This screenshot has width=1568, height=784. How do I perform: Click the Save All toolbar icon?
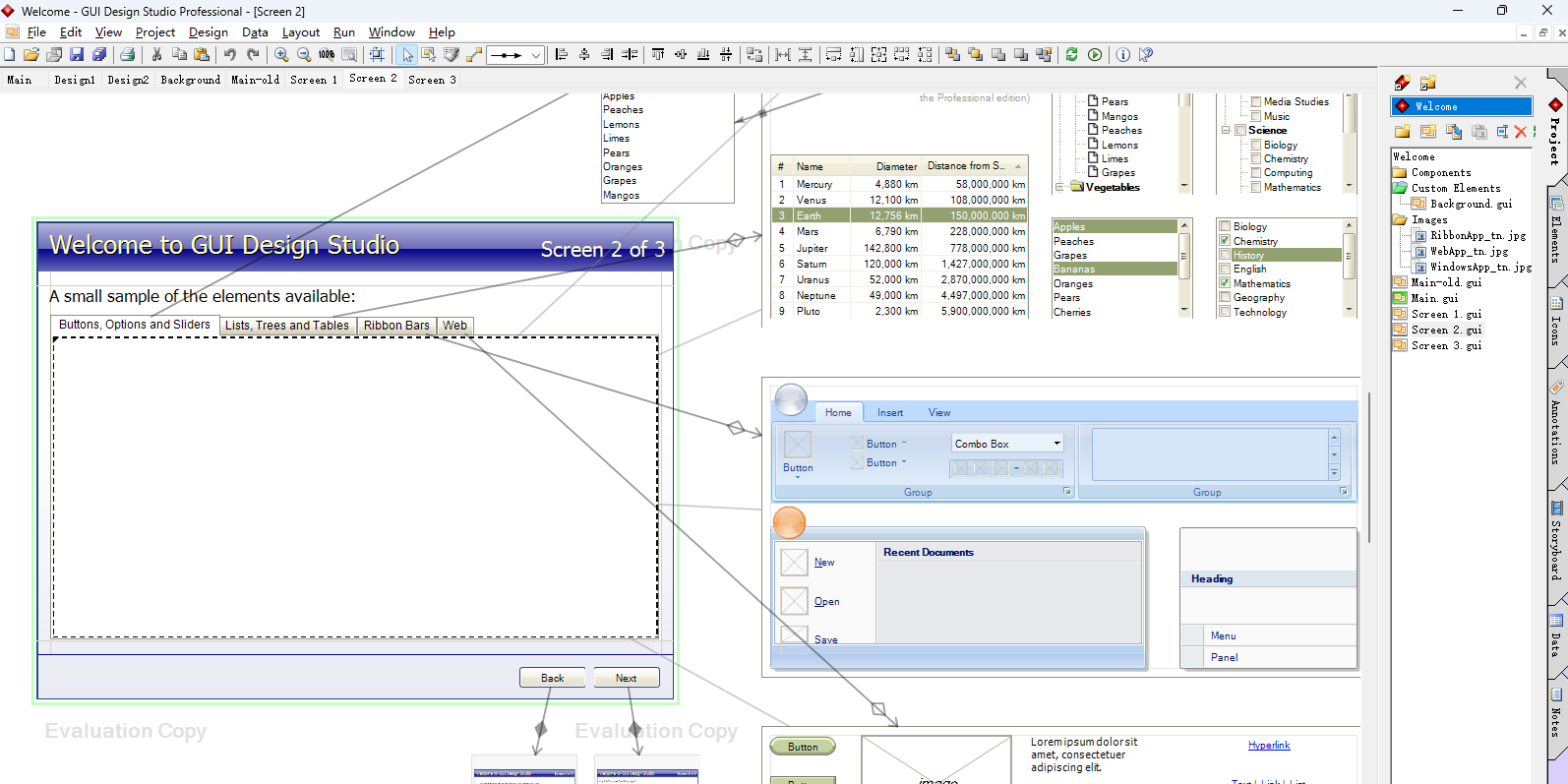(x=99, y=55)
